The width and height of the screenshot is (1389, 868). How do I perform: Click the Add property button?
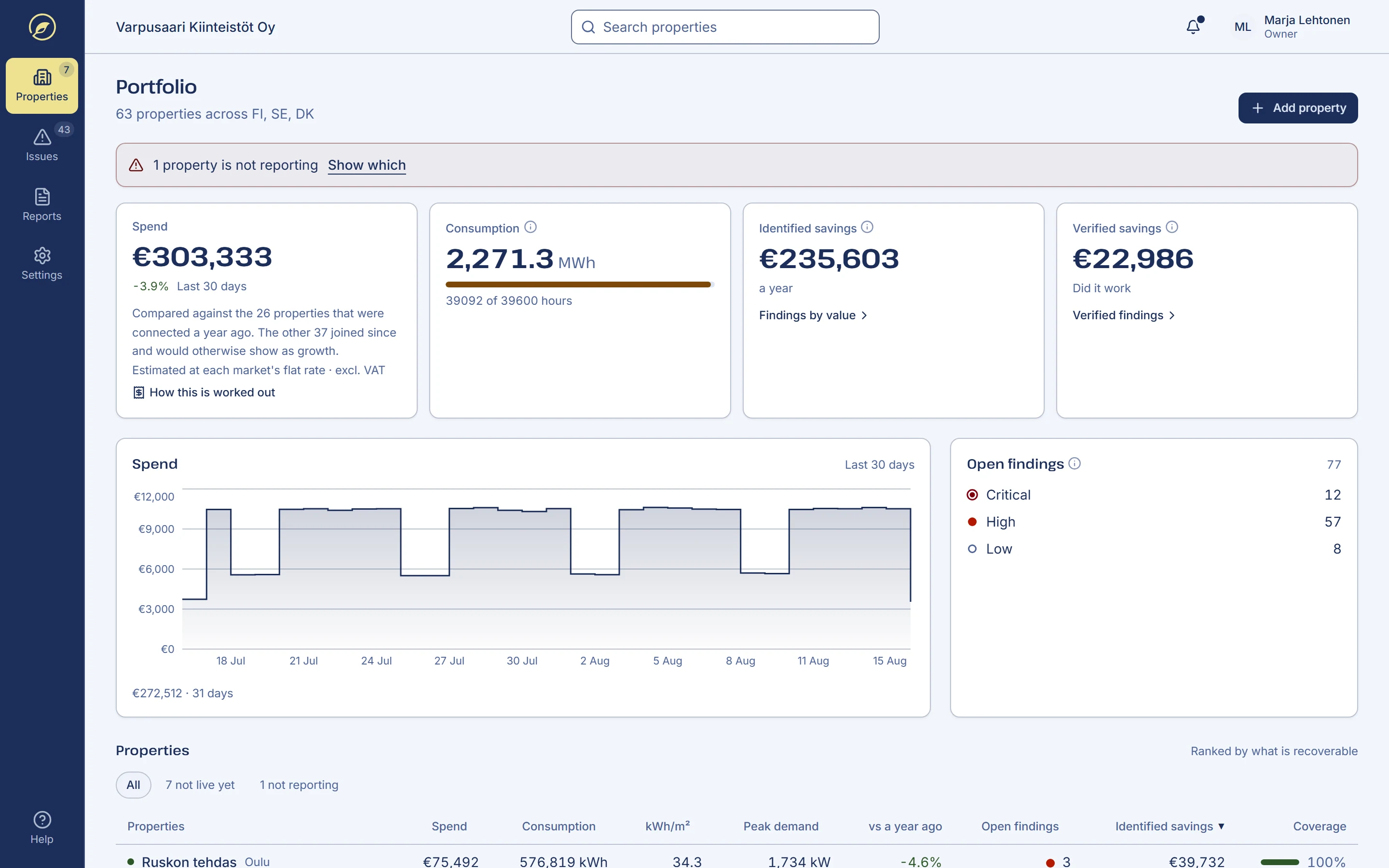(1298, 108)
